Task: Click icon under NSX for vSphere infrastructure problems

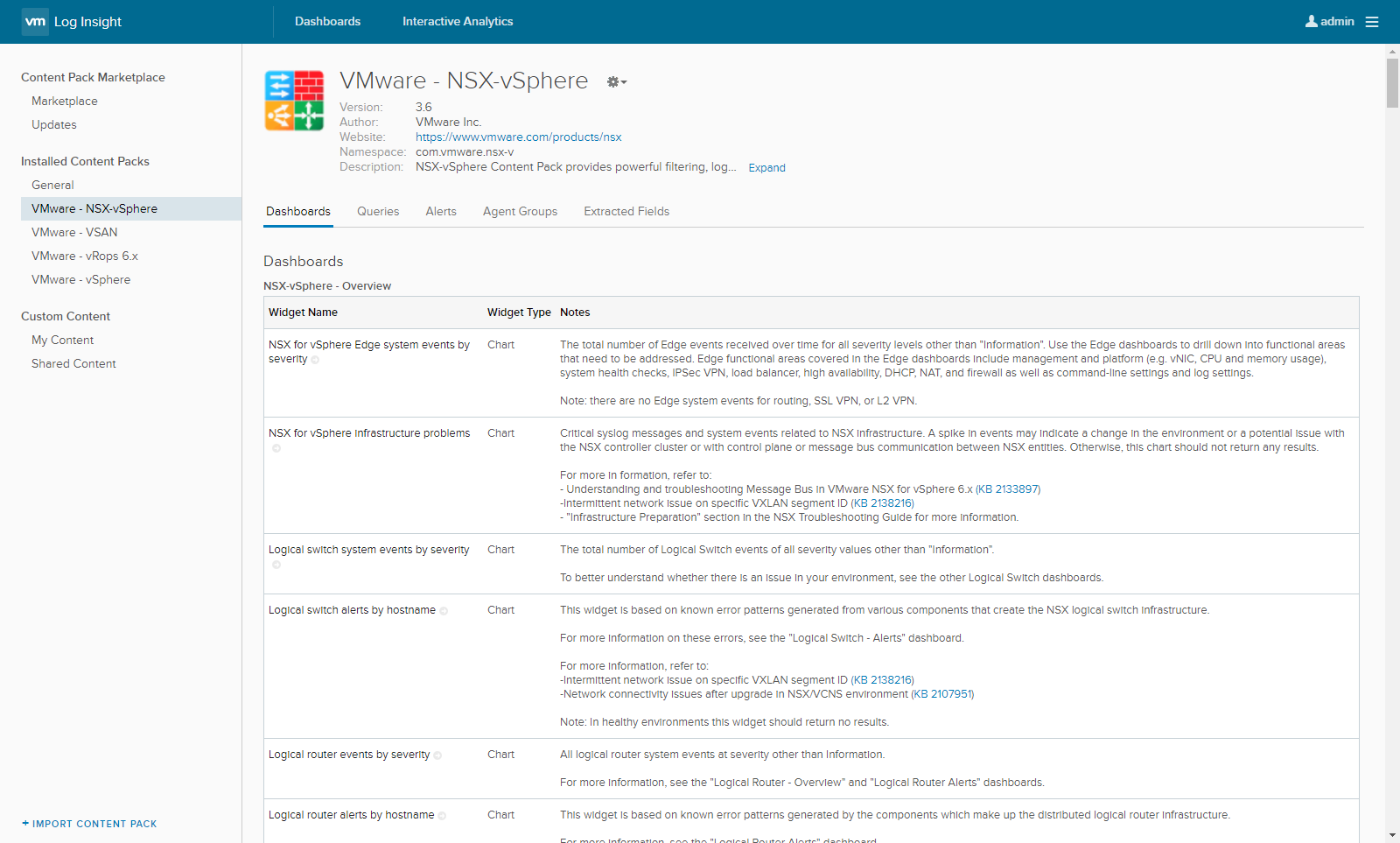Action: tap(276, 448)
